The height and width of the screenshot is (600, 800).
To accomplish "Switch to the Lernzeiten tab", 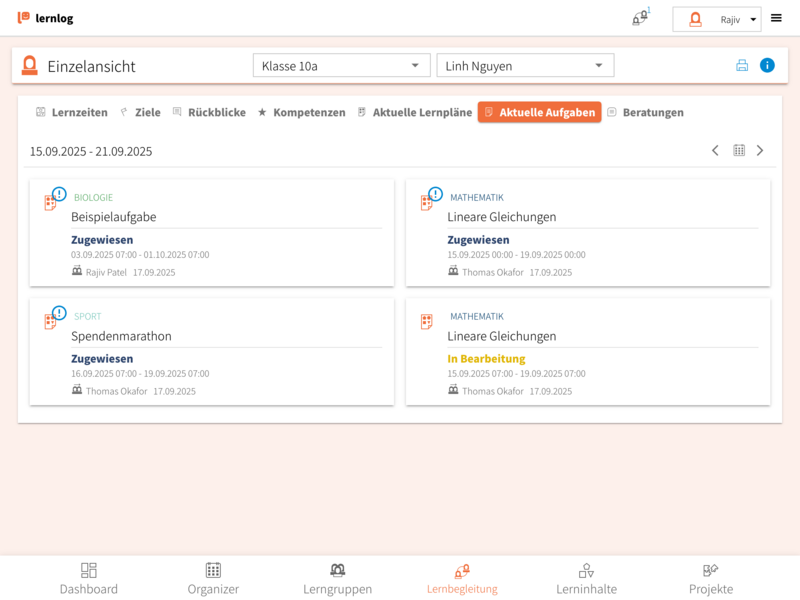I will 71,112.
